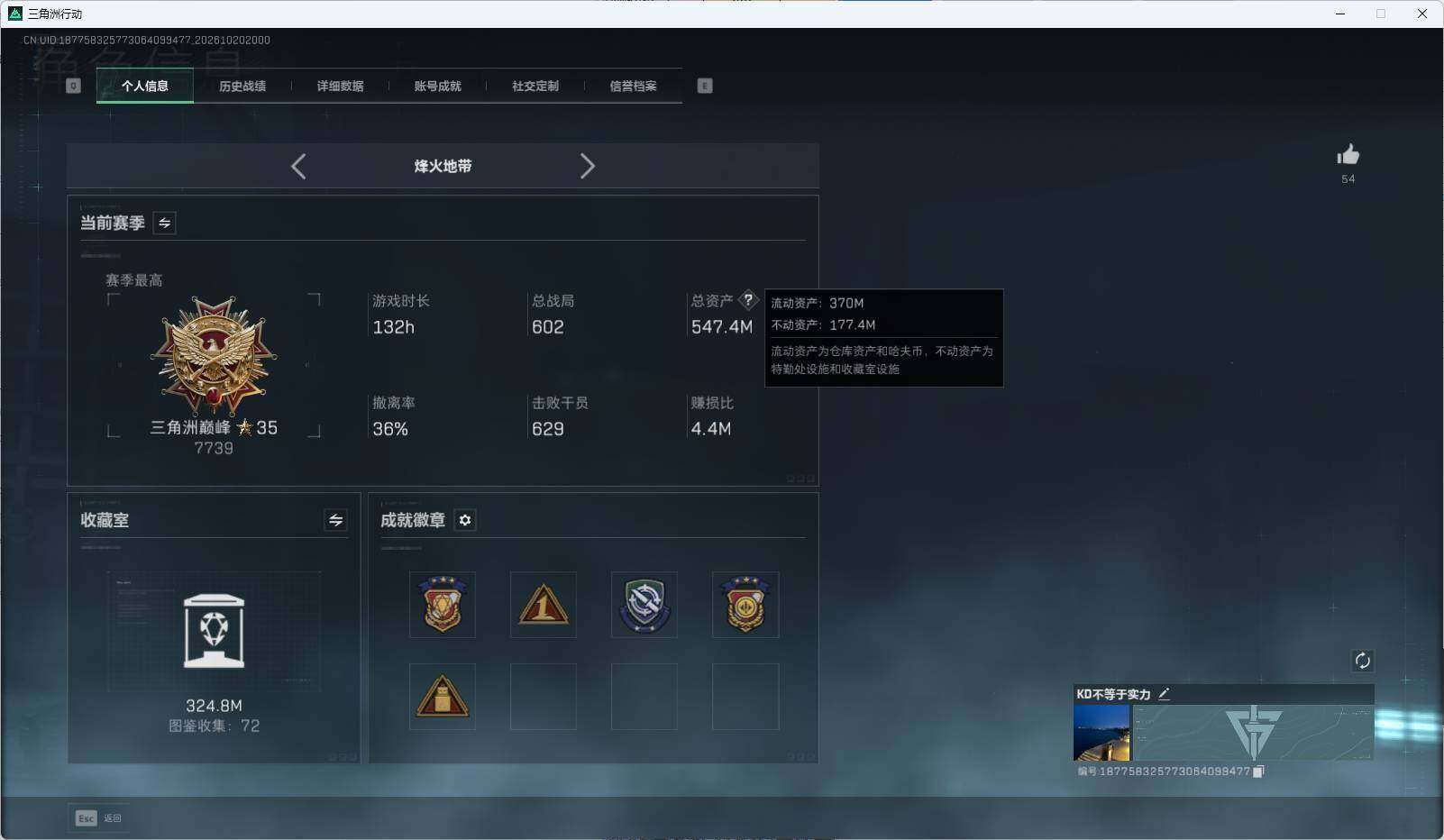Click the refresh icon above player card
1444x840 pixels.
coord(1362,661)
